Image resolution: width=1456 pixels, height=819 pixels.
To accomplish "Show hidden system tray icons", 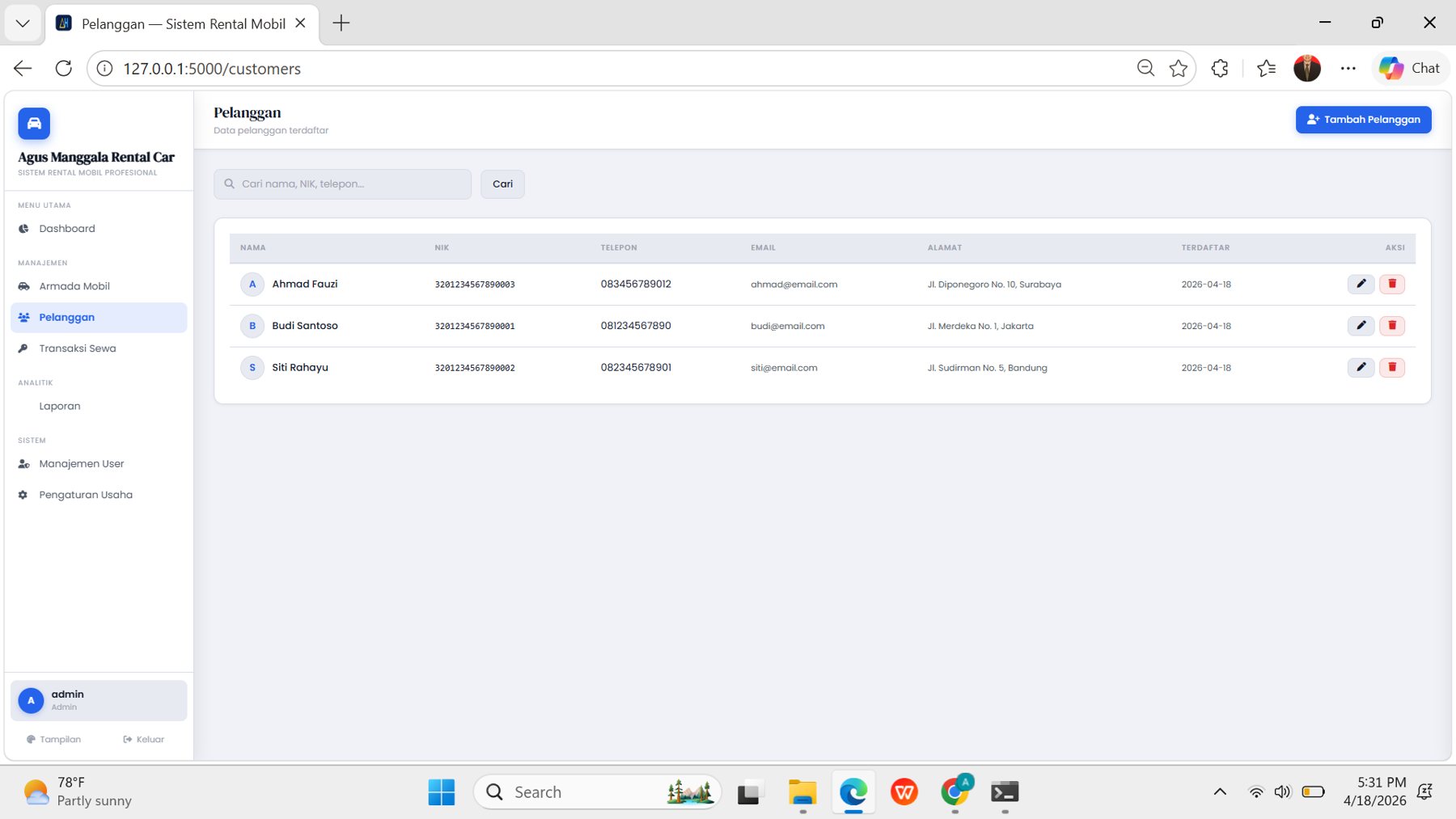I will (x=1220, y=792).
